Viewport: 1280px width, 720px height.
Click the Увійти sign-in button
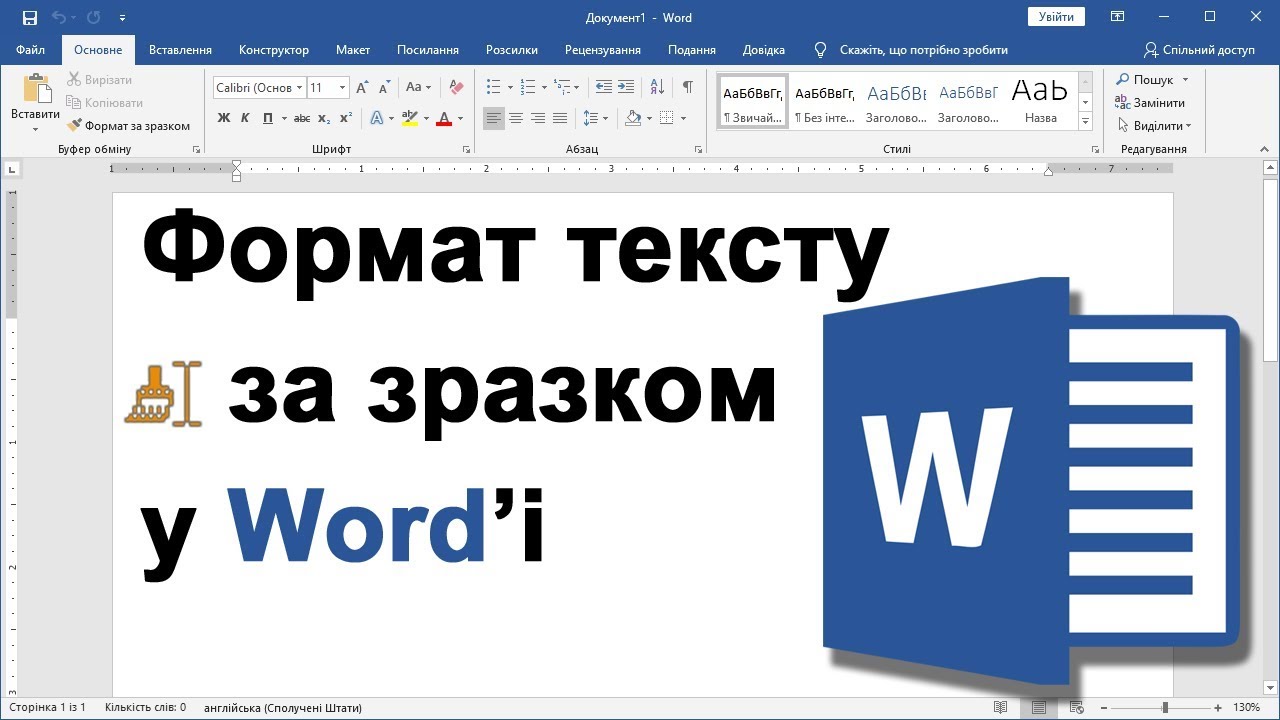1056,17
